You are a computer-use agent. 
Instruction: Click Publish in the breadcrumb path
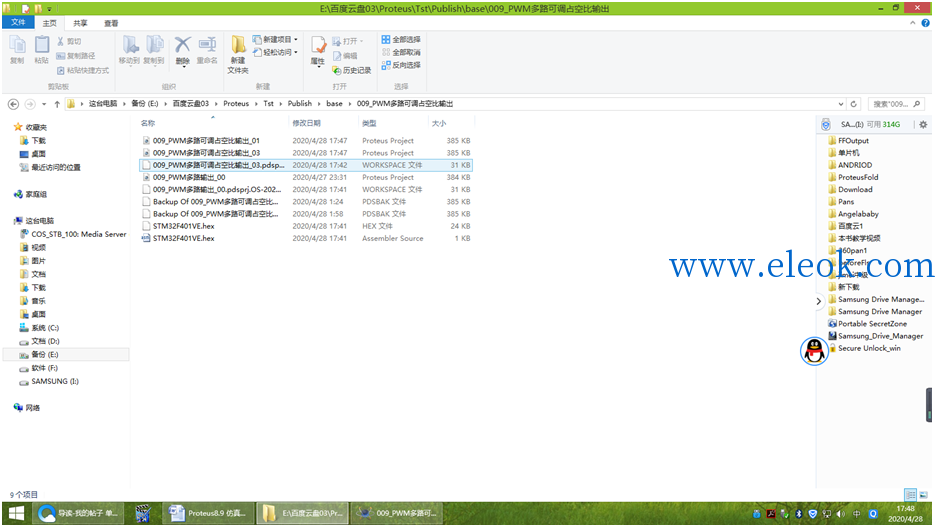300,104
